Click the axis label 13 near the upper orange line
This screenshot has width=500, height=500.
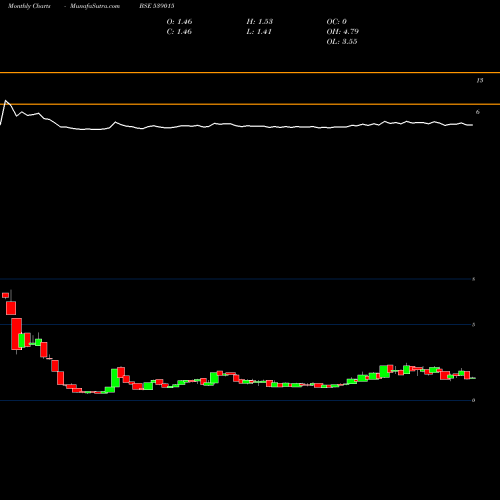(480, 80)
